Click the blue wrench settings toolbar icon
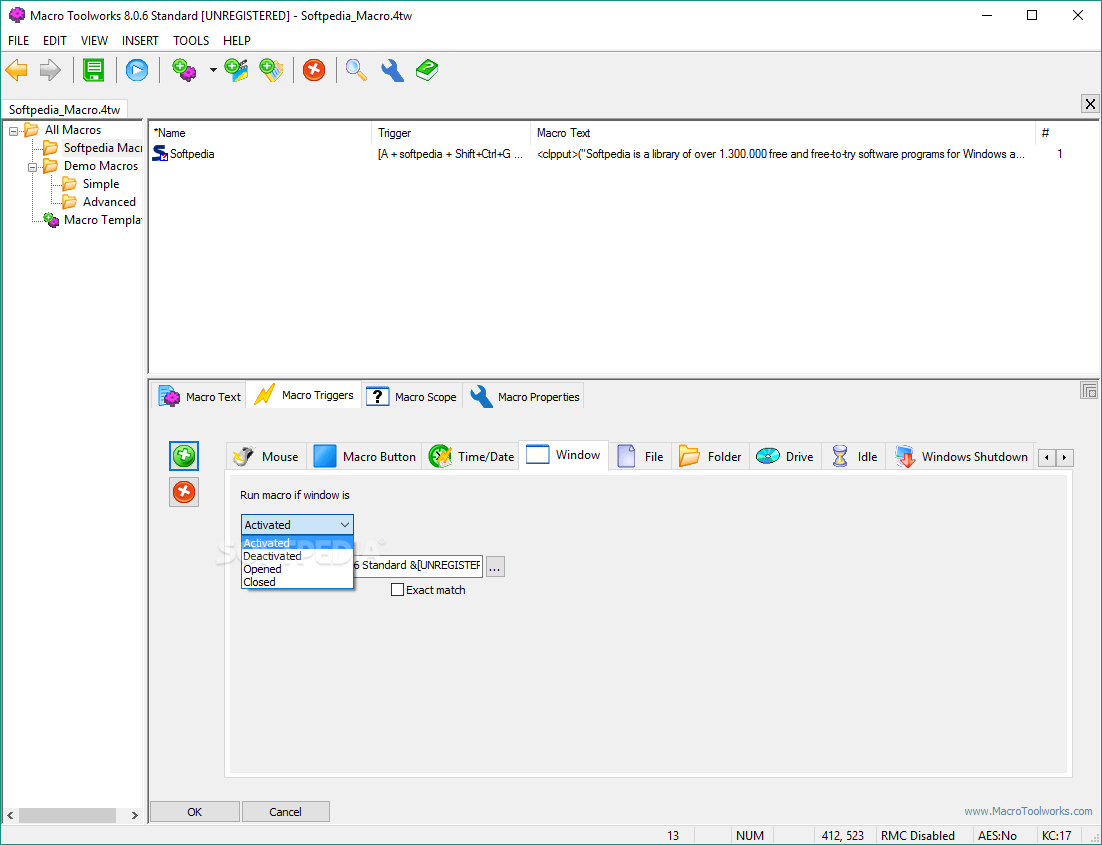1102x845 pixels. (392, 70)
